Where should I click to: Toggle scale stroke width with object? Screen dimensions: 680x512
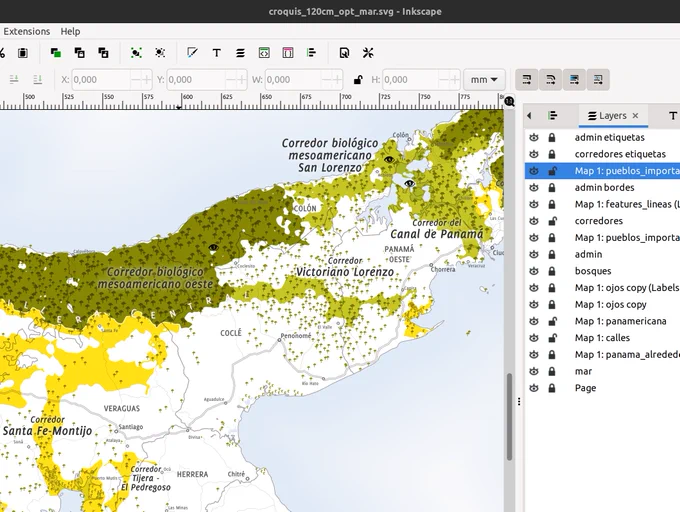point(526,80)
